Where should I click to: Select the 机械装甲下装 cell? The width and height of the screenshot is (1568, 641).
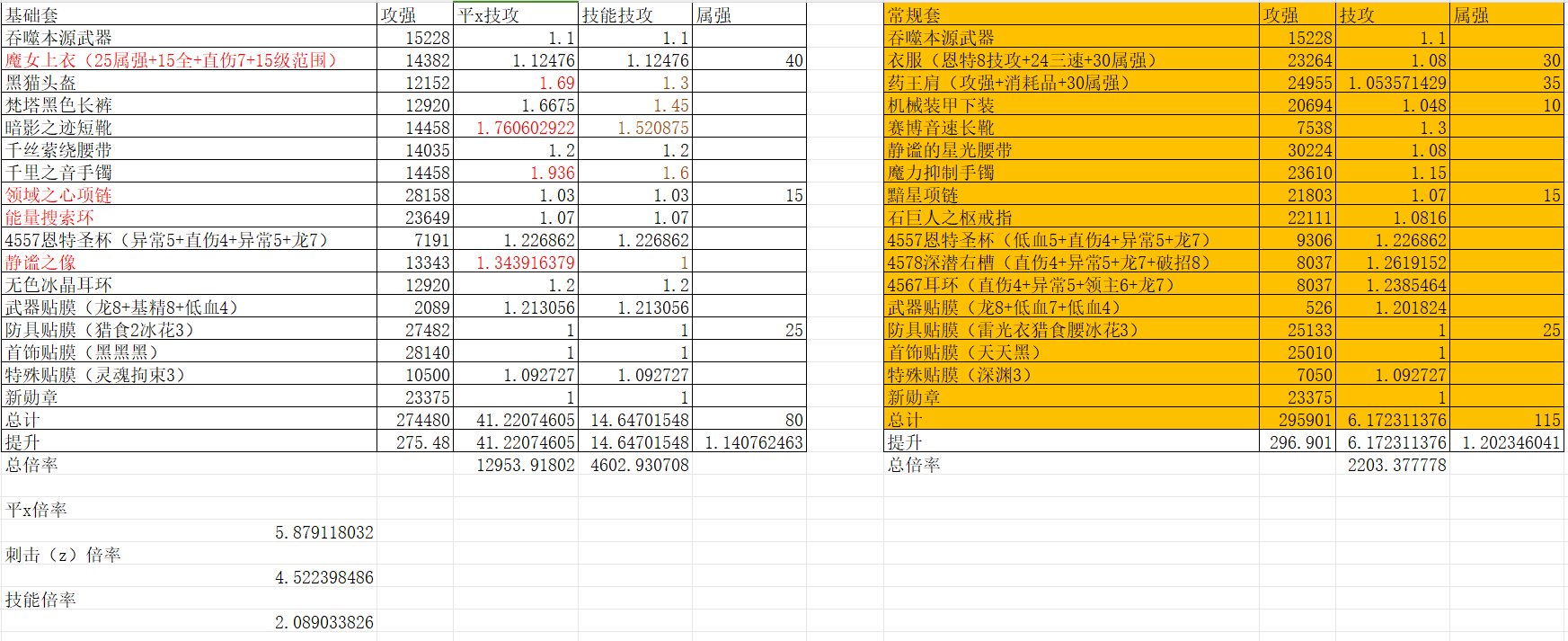click(1071, 105)
